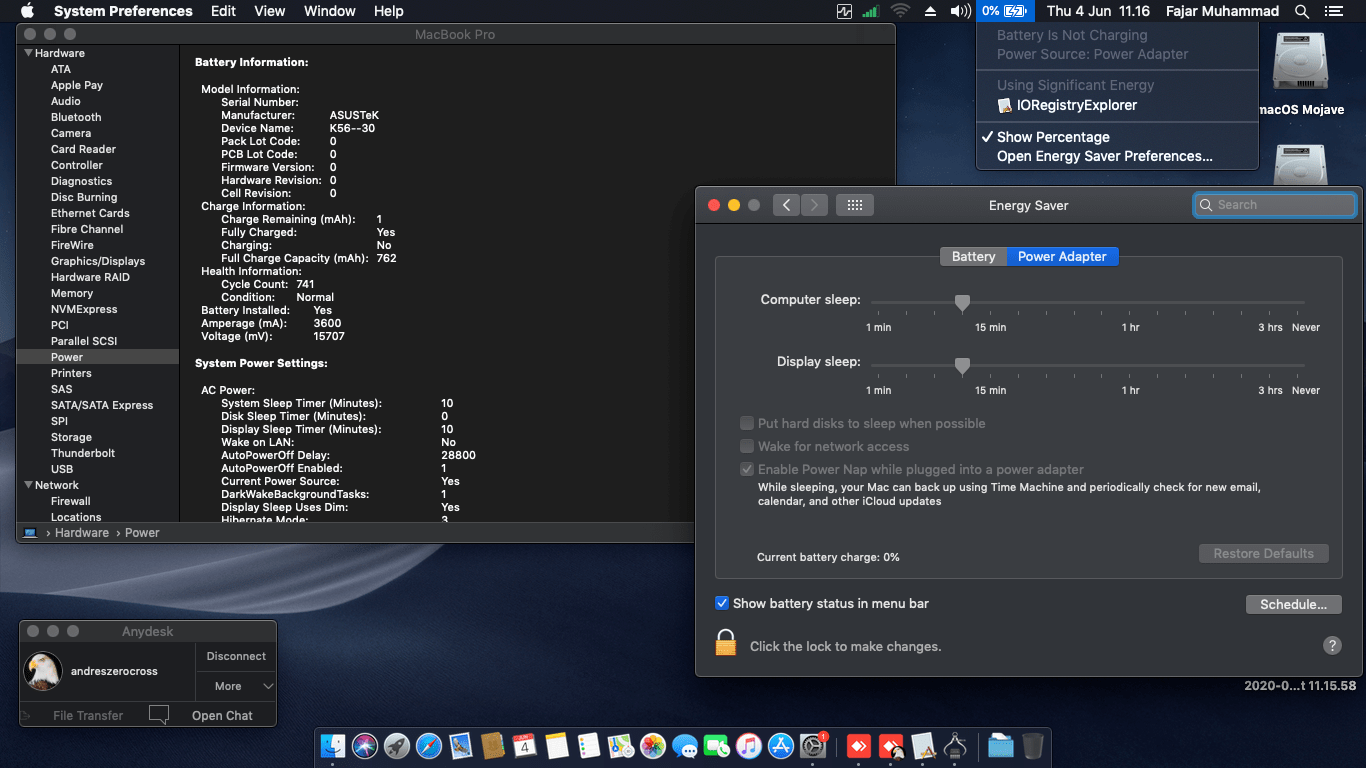Click the lock to make changes
Screen dimensions: 1366x768
[x=726, y=642]
